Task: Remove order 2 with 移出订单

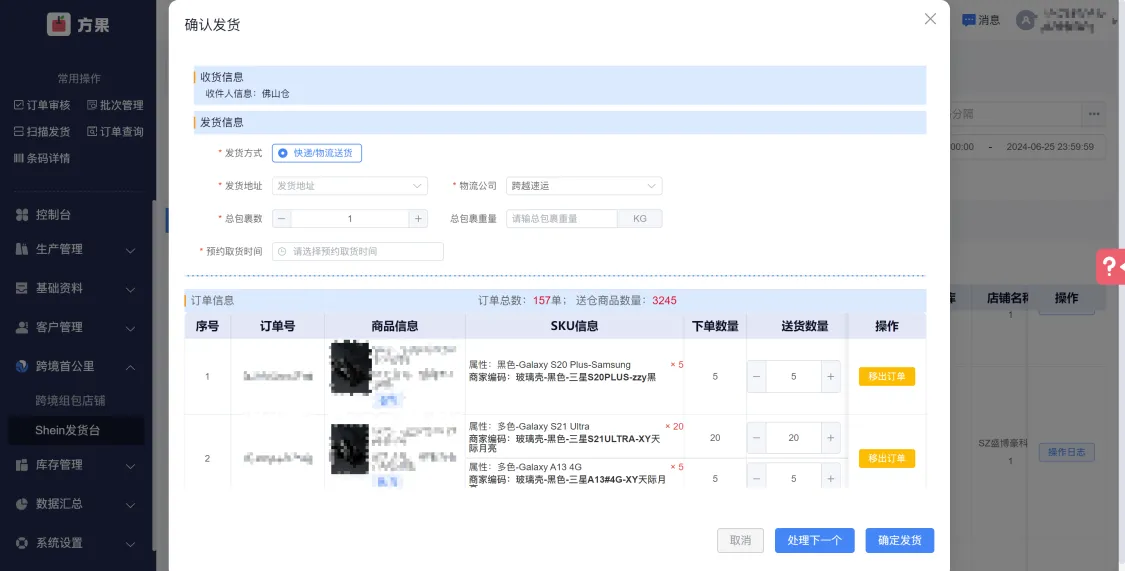Action: coord(887,458)
